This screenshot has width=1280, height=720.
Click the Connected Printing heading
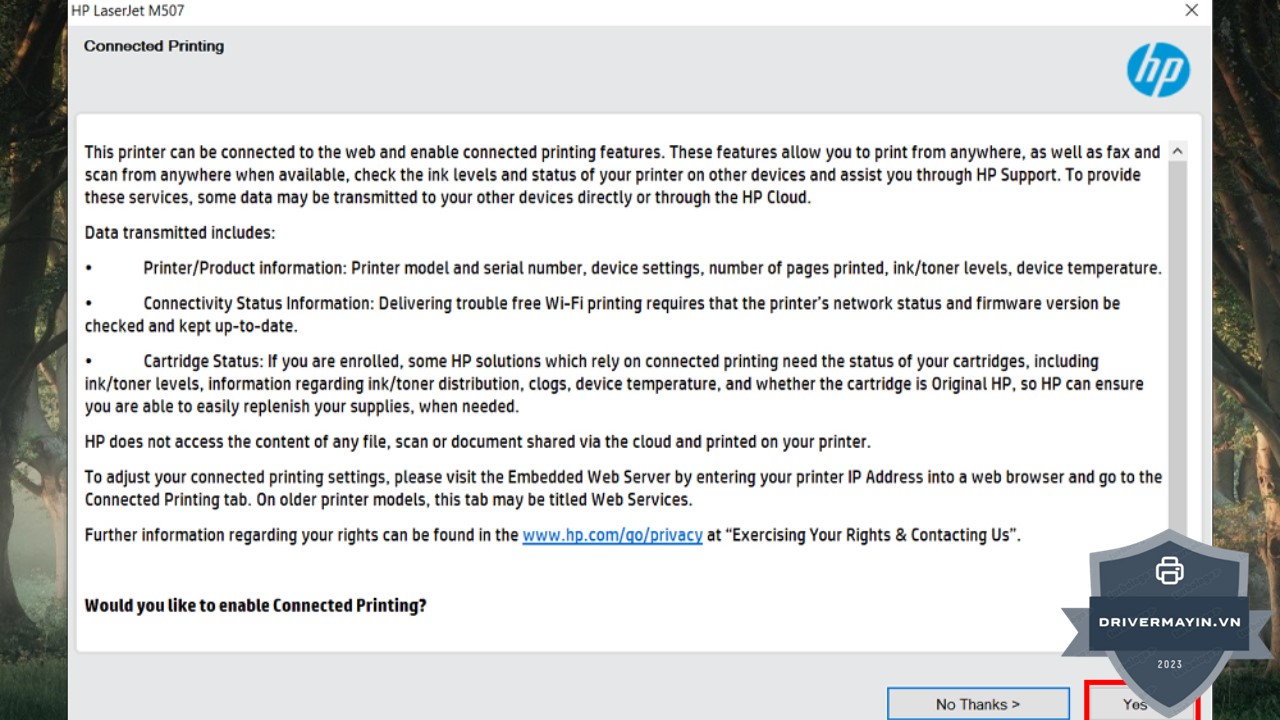coord(154,46)
